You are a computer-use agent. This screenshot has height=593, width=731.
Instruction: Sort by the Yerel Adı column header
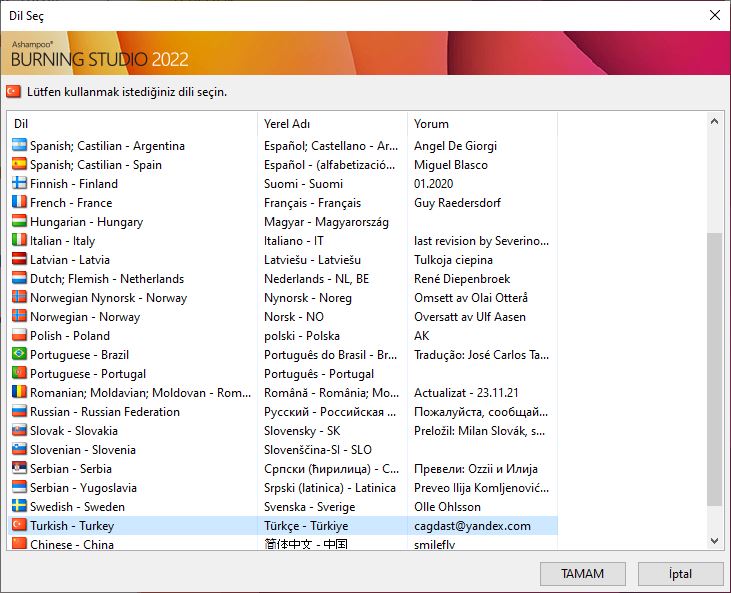tap(332, 124)
